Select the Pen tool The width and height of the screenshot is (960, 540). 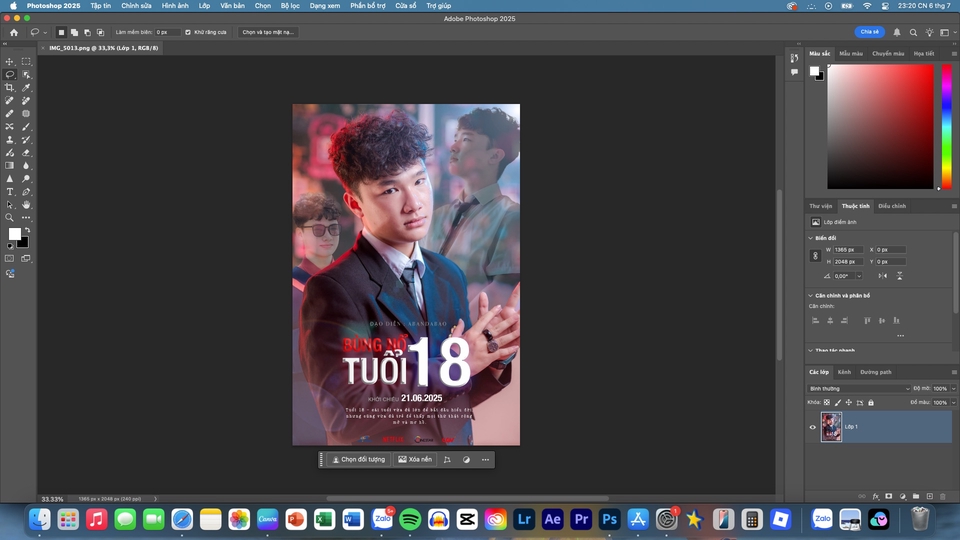tap(26, 192)
